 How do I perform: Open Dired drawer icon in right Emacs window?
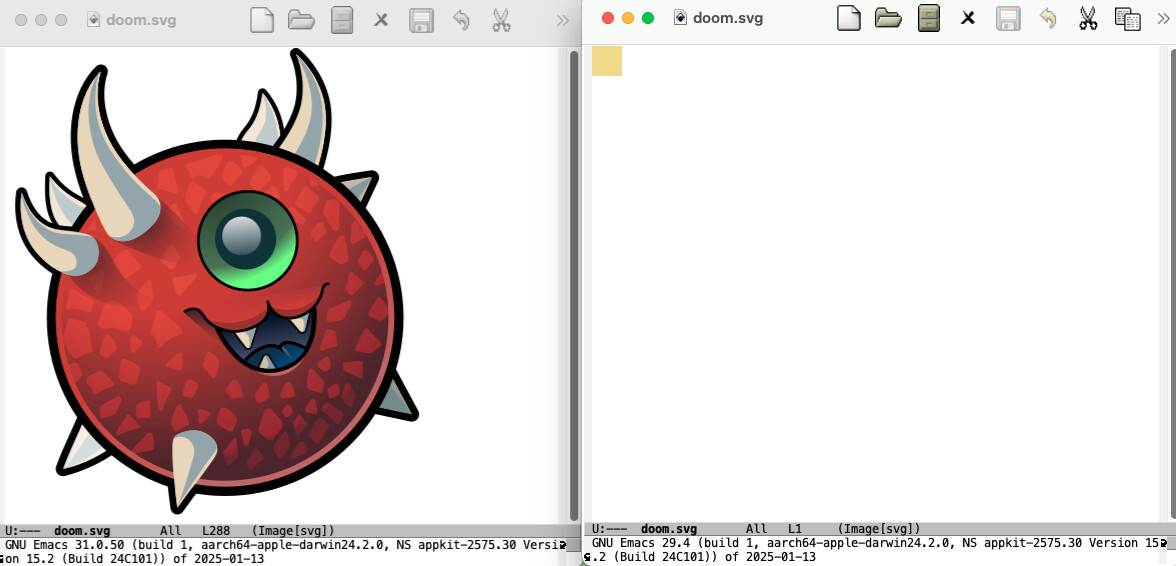pos(928,18)
